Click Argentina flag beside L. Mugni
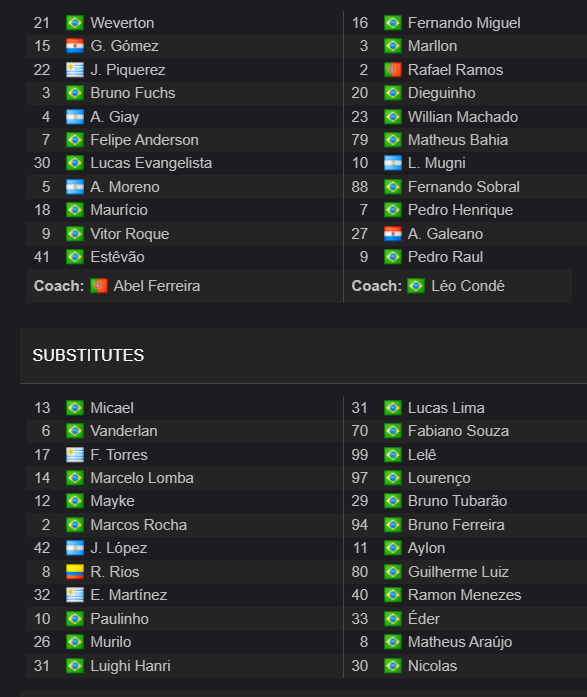The image size is (587, 697). (x=393, y=163)
